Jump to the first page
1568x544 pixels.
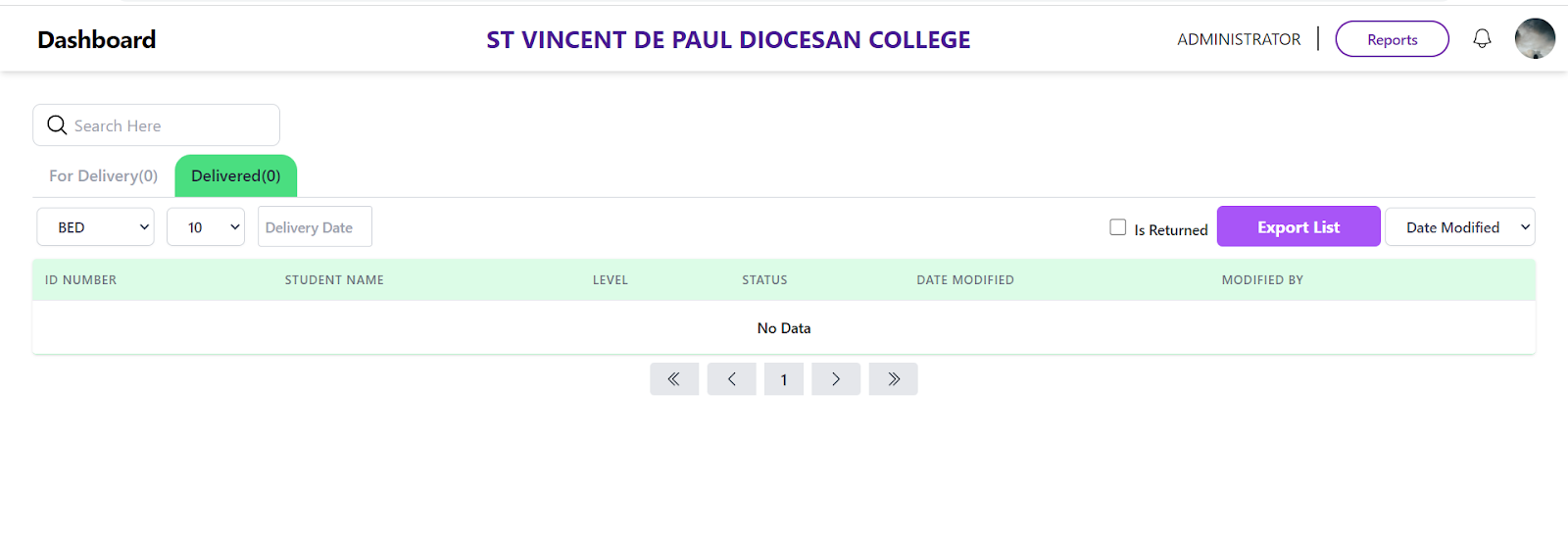(674, 379)
